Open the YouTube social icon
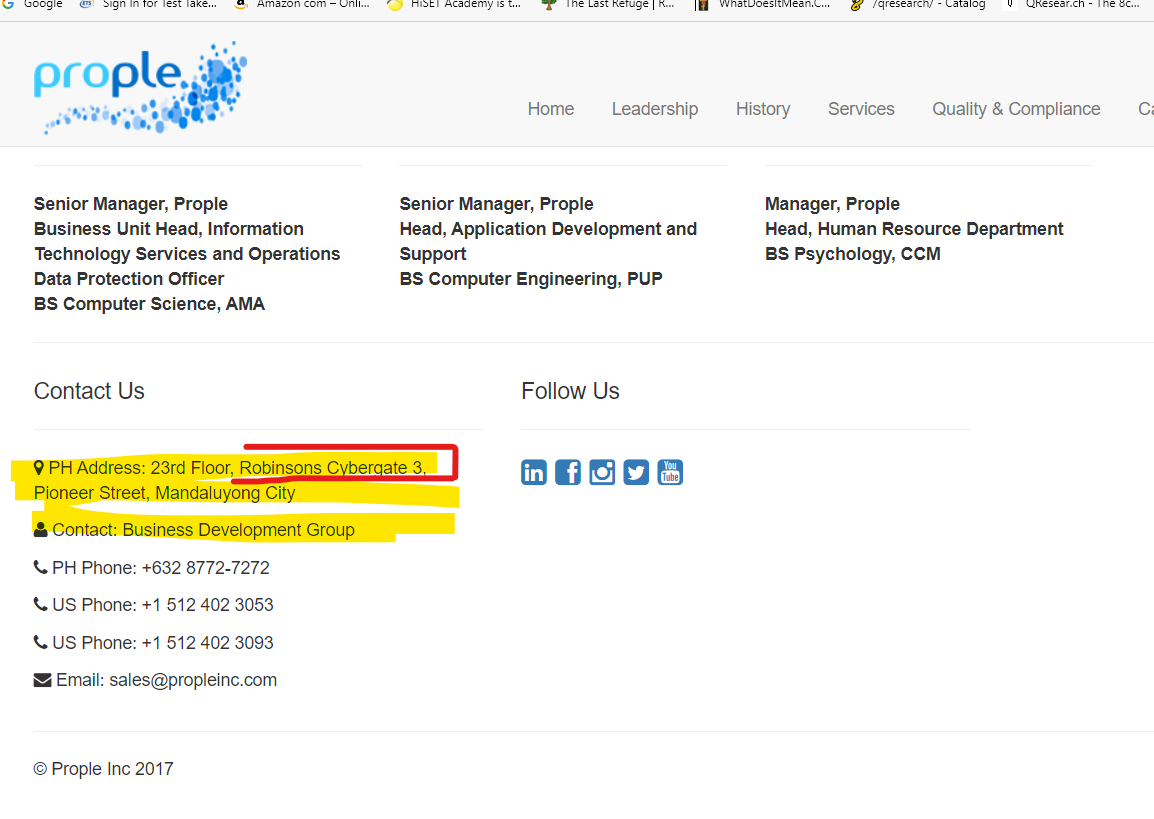Image resolution: width=1154 pixels, height=819 pixels. tap(670, 472)
